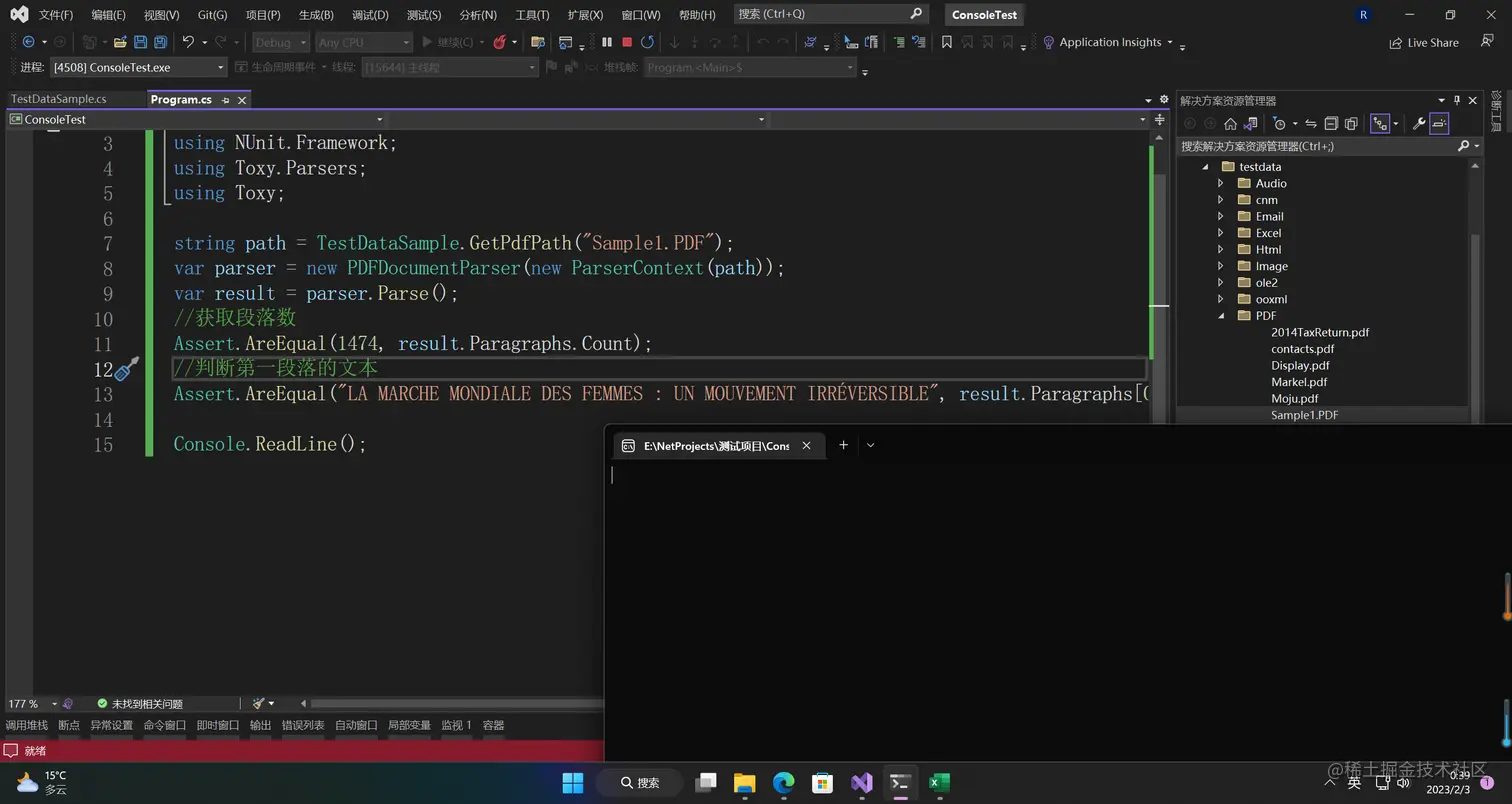Toggle pin on the Program.cs tab
1512x804 pixels.
tap(226, 100)
